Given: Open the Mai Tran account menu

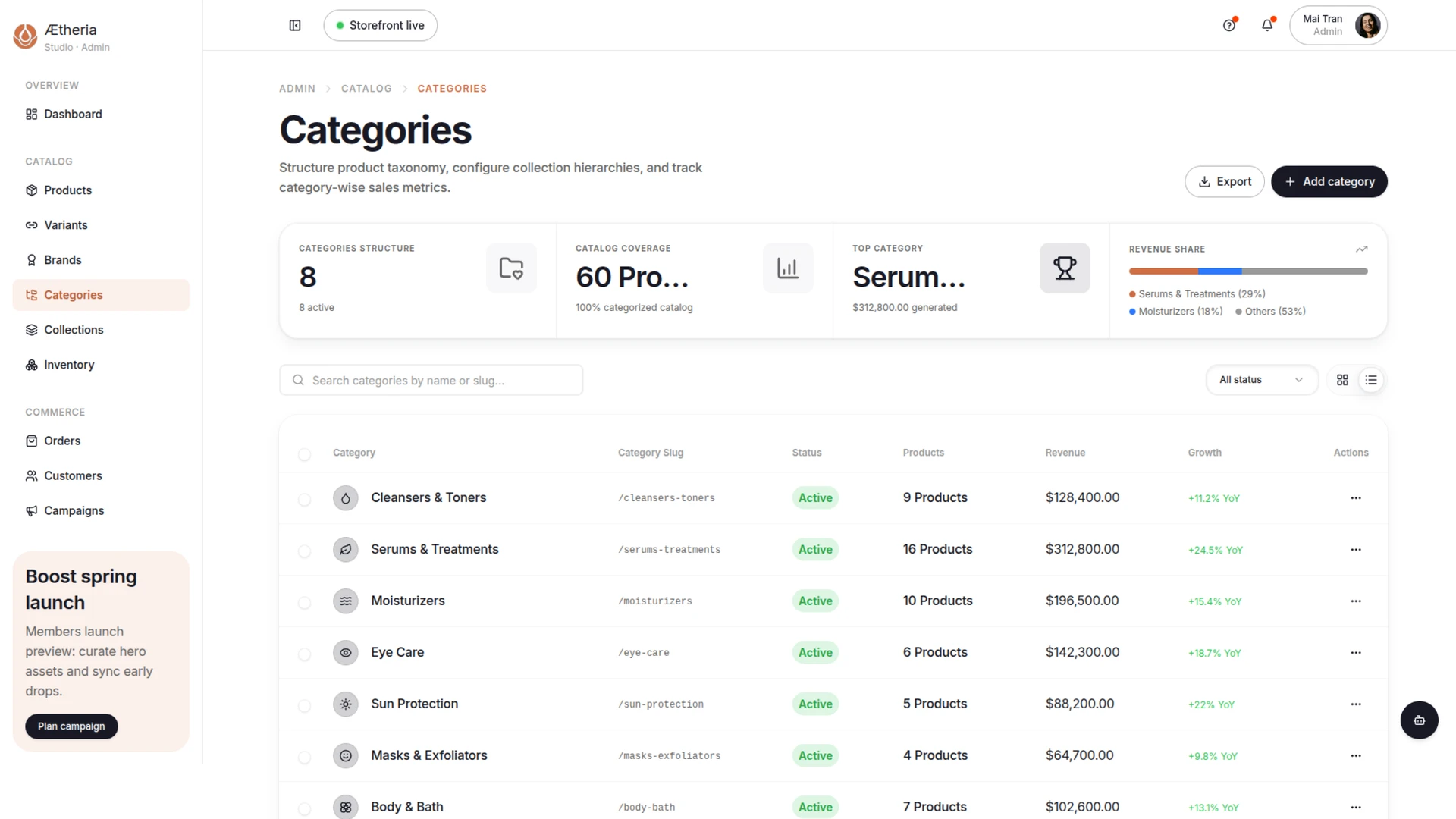Looking at the screenshot, I should coord(1338,25).
